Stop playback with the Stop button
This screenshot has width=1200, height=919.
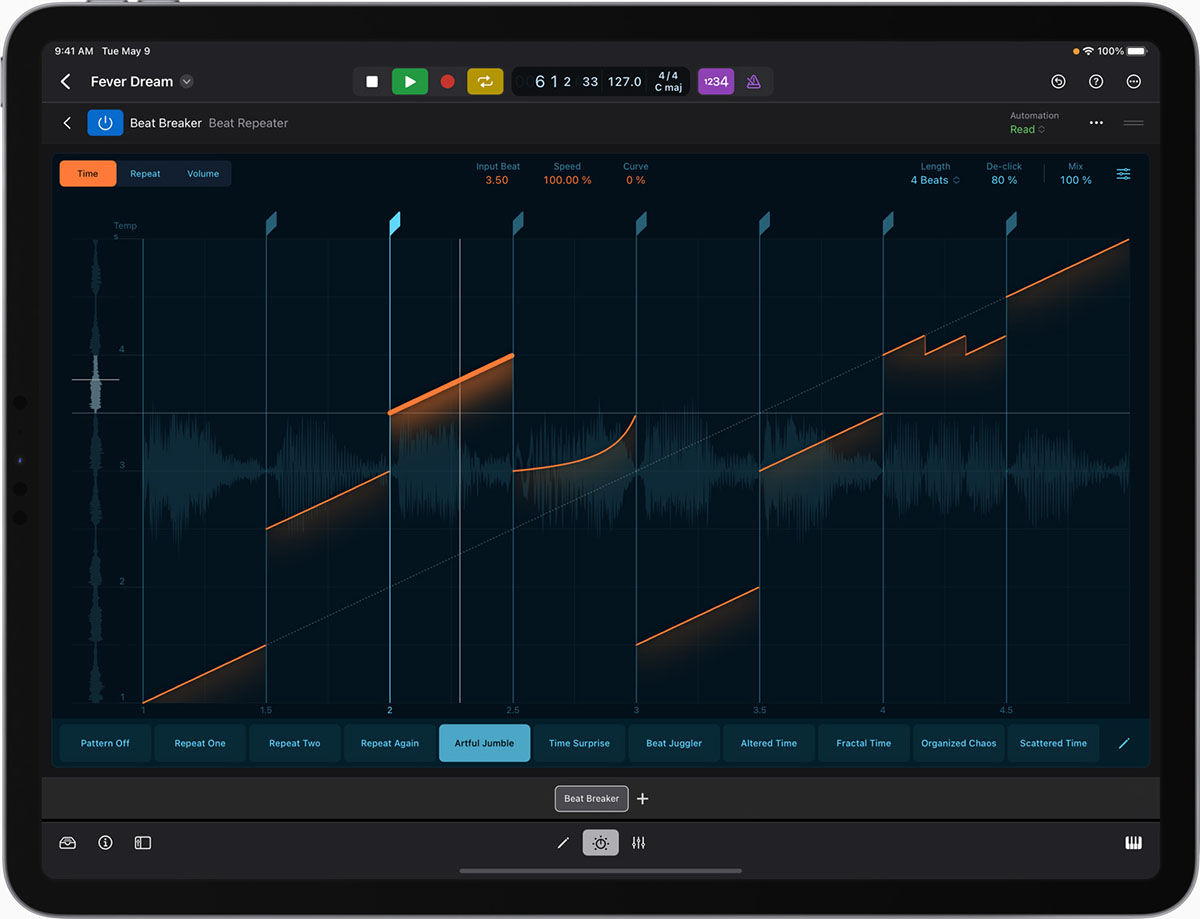point(372,82)
